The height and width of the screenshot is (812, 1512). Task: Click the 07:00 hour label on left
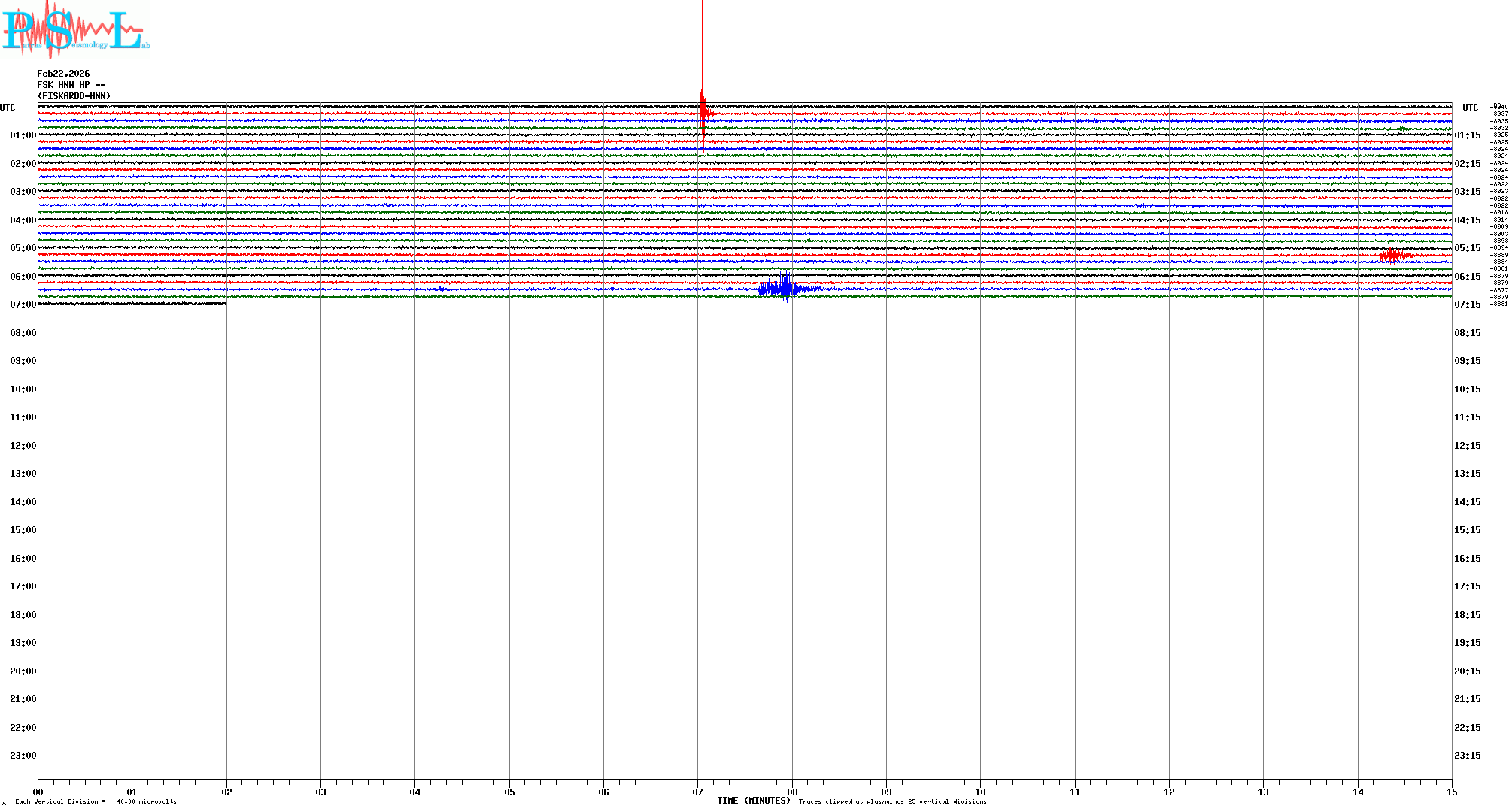23,304
